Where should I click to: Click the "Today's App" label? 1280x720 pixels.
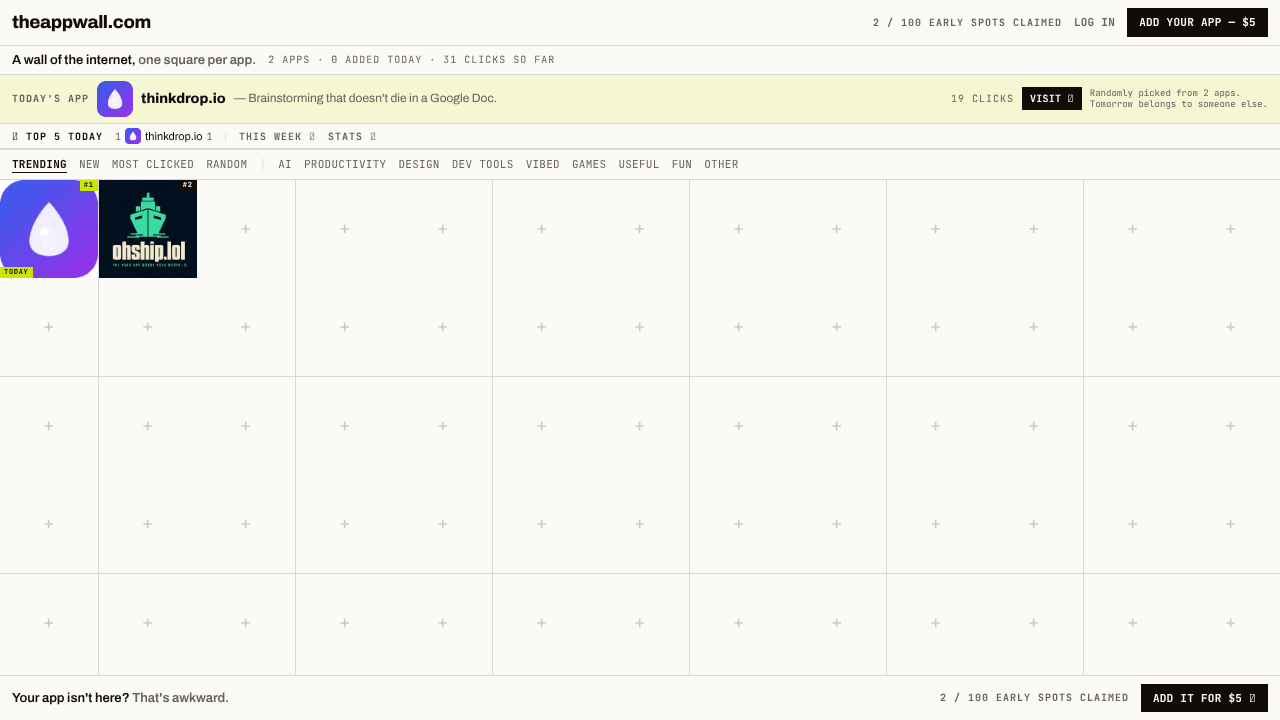coord(50,99)
